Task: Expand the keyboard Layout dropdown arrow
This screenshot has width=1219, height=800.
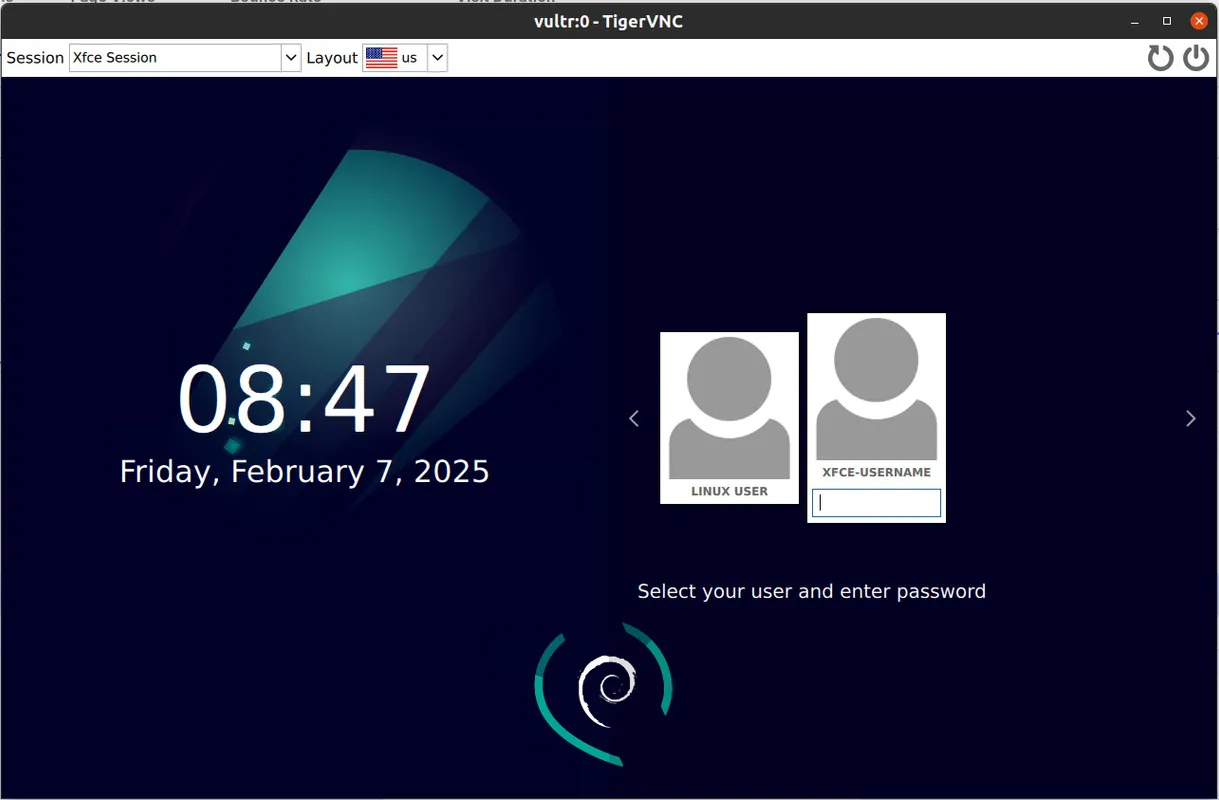Action: tap(437, 58)
